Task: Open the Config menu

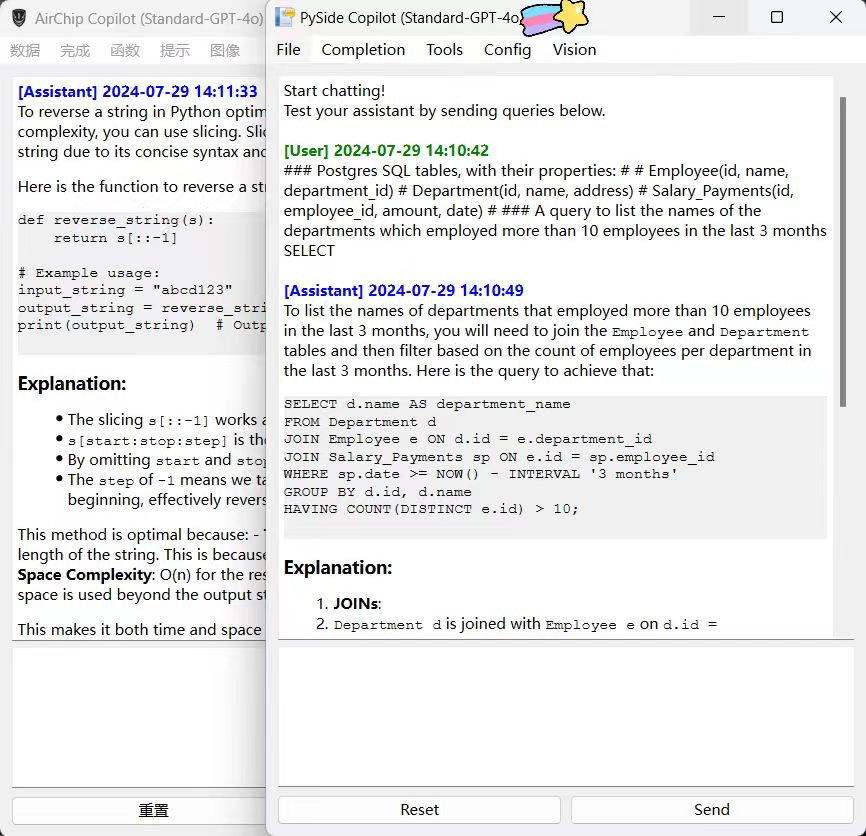Action: (x=507, y=49)
